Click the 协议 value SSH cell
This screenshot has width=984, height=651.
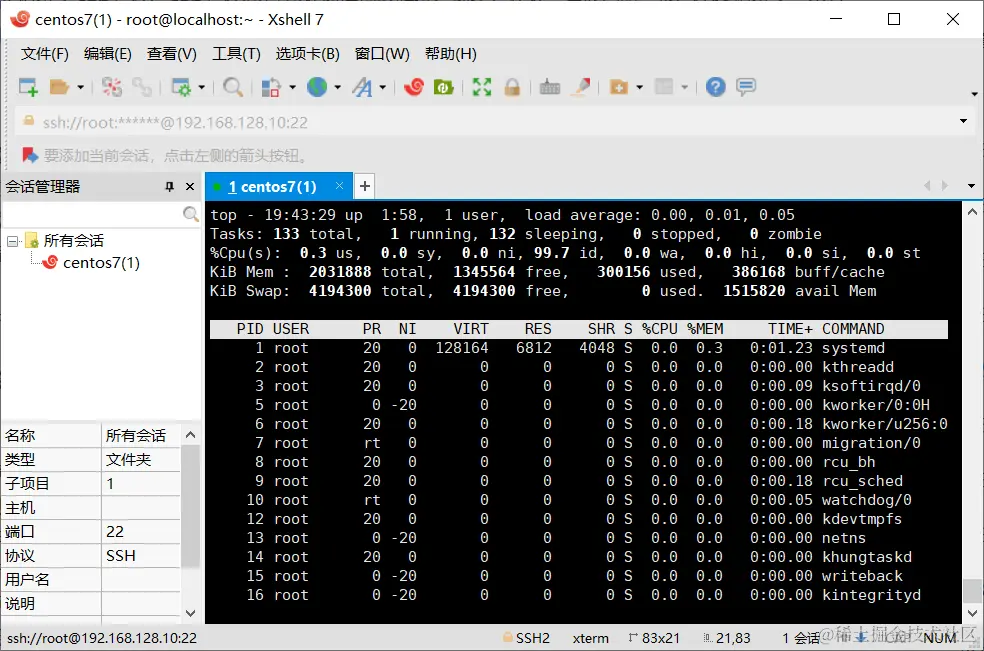pos(141,556)
